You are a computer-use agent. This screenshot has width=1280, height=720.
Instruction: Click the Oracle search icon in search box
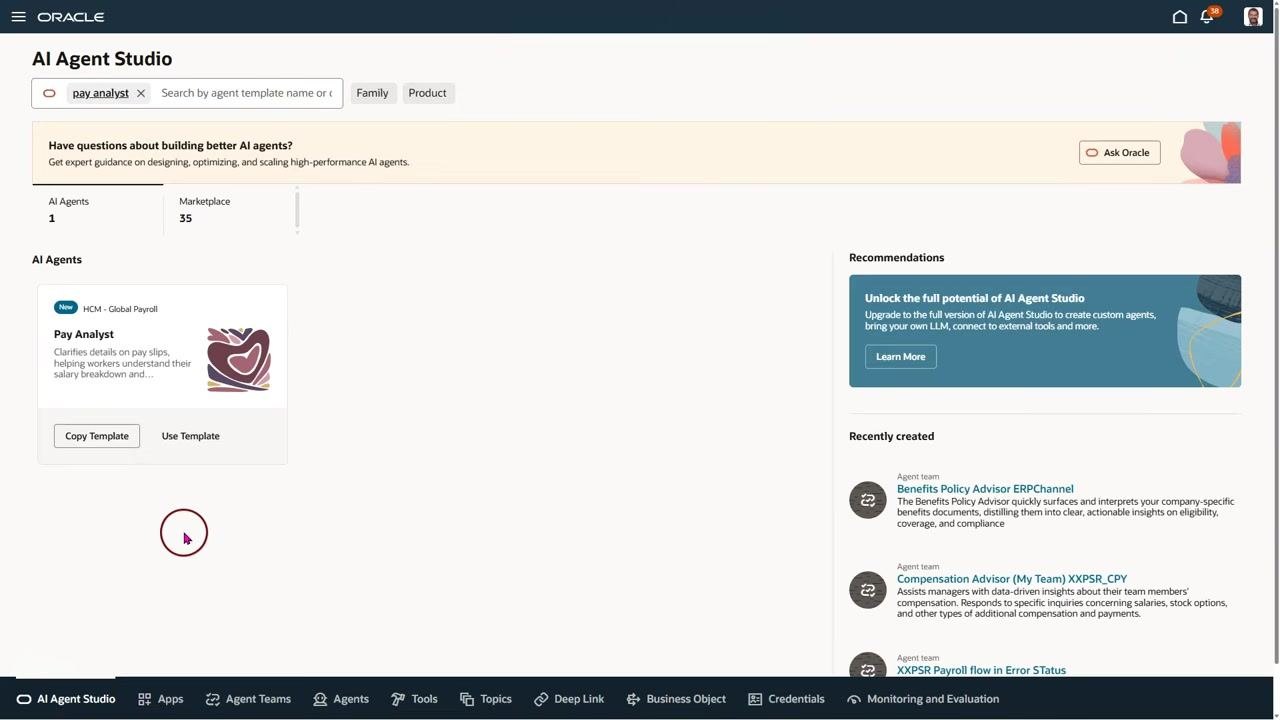pos(49,93)
